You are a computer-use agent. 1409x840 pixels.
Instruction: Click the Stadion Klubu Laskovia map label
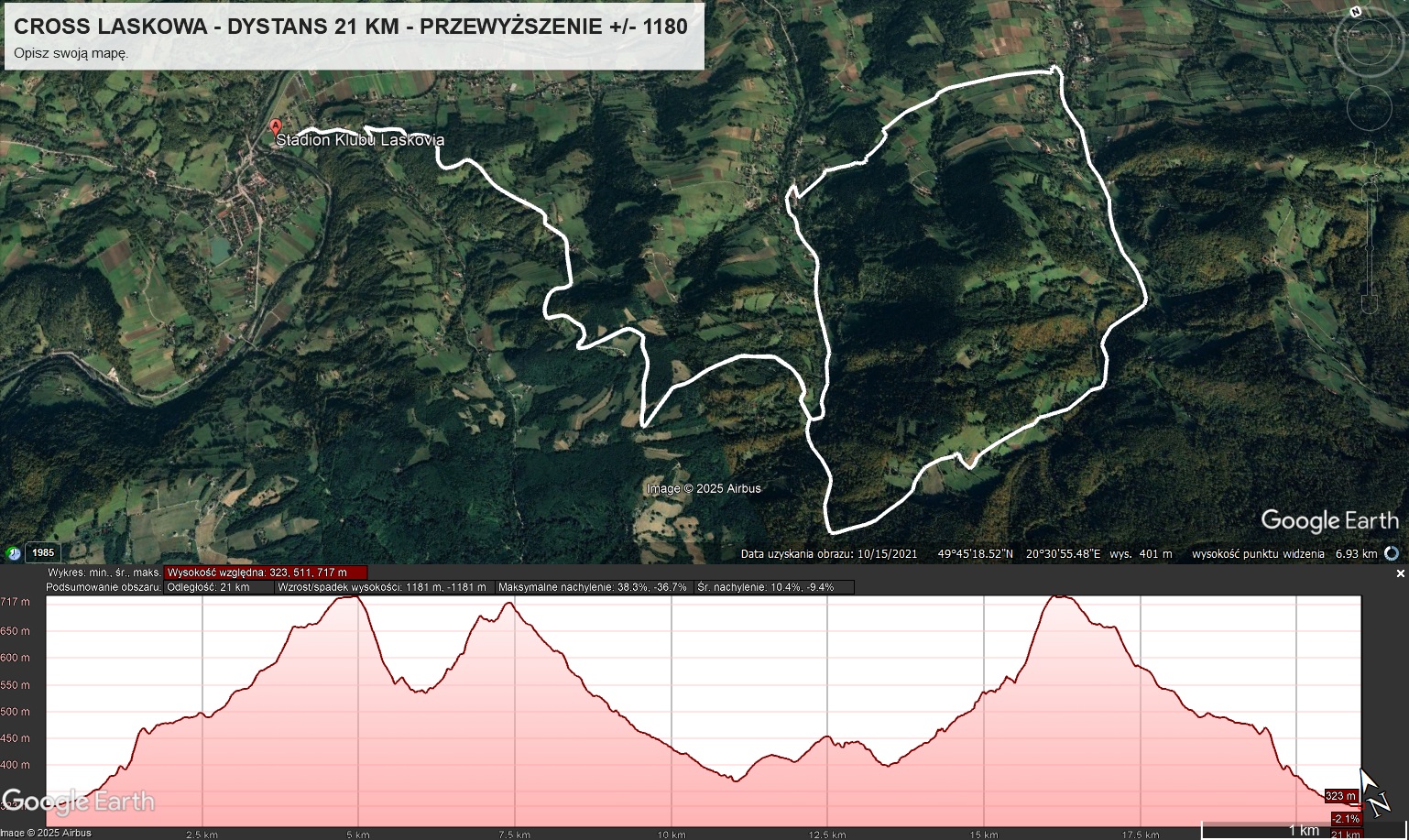360,140
